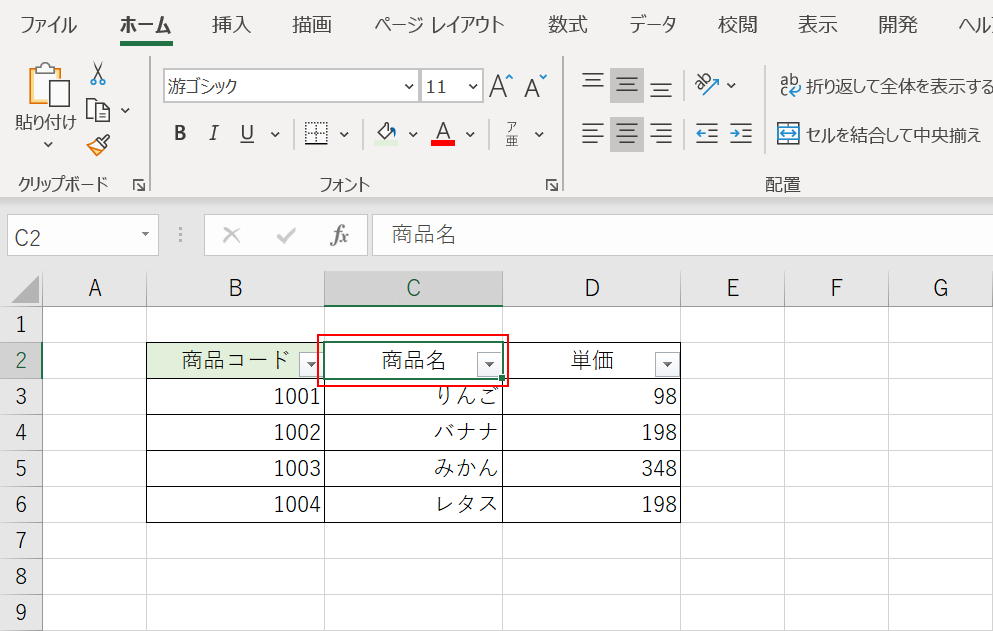Open the border style dropdown

(x=346, y=132)
